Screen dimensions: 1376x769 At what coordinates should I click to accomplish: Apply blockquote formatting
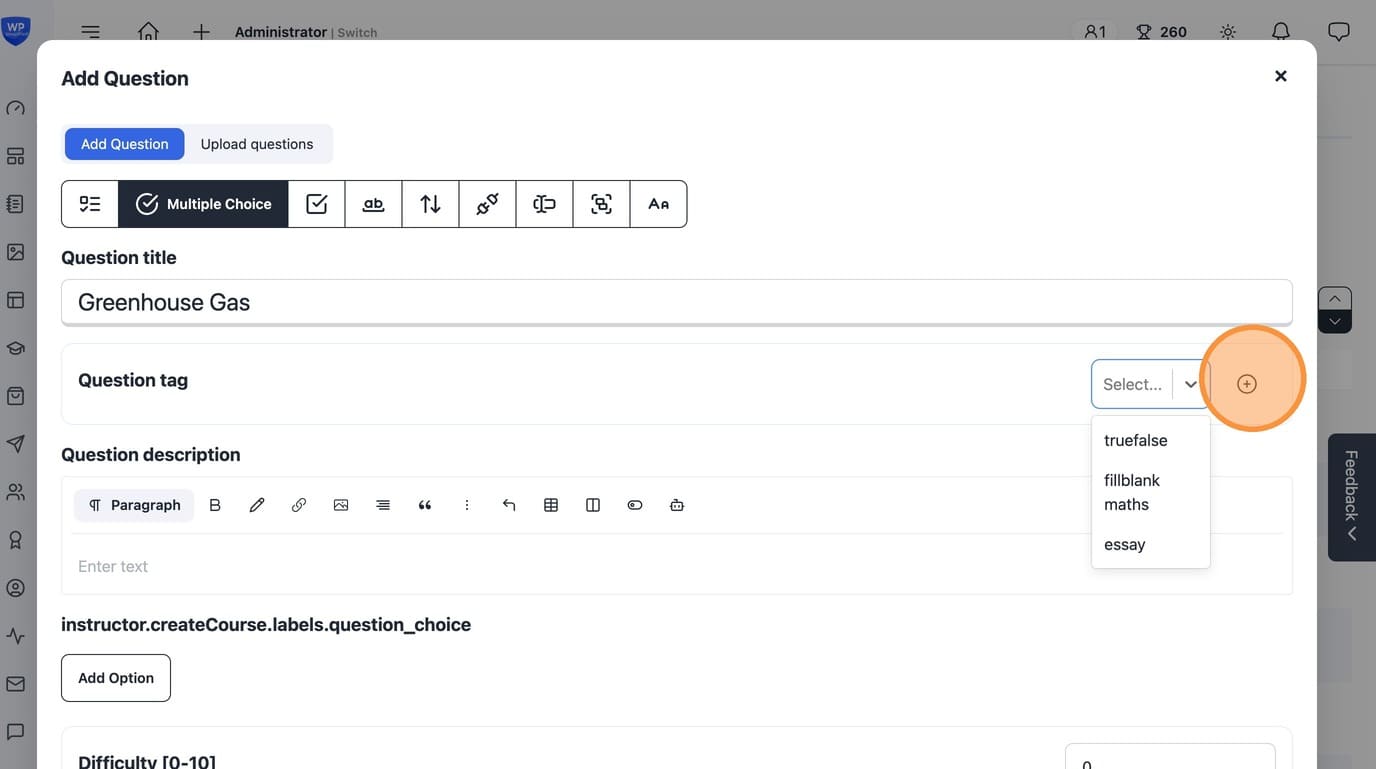(425, 505)
